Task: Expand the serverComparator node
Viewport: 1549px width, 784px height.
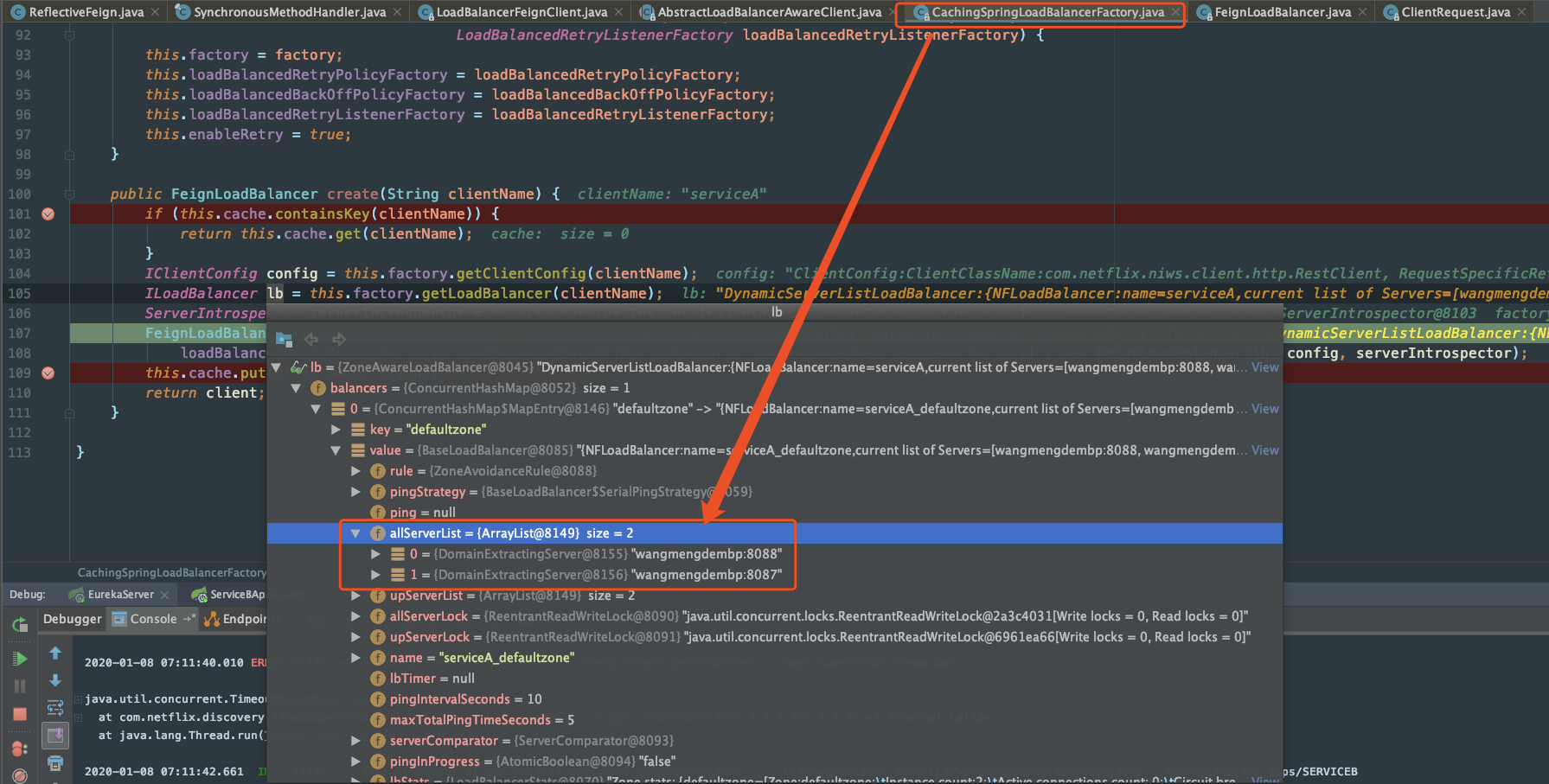Action: pyautogui.click(x=355, y=741)
